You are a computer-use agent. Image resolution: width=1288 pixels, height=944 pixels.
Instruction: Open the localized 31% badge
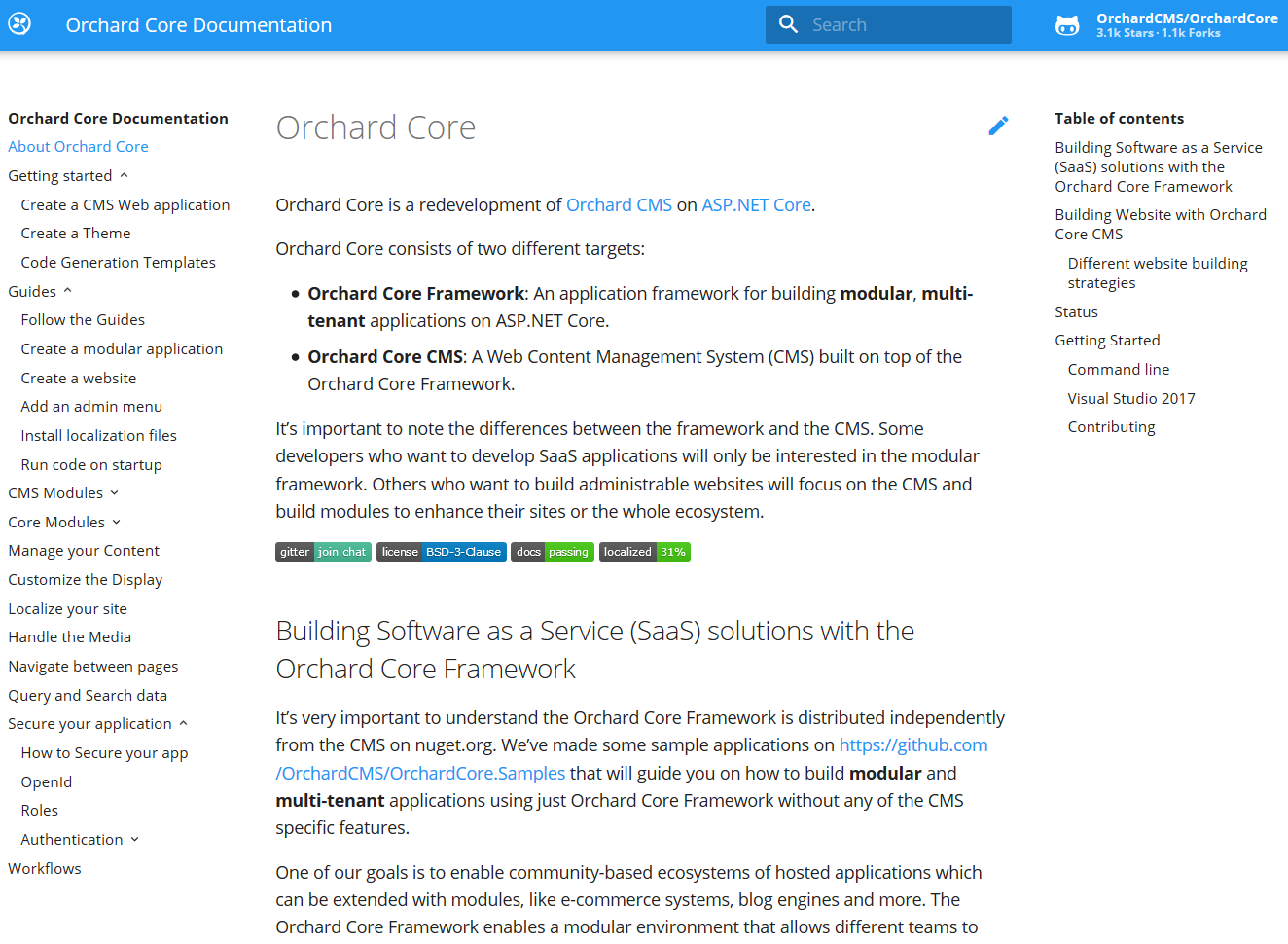click(x=645, y=552)
